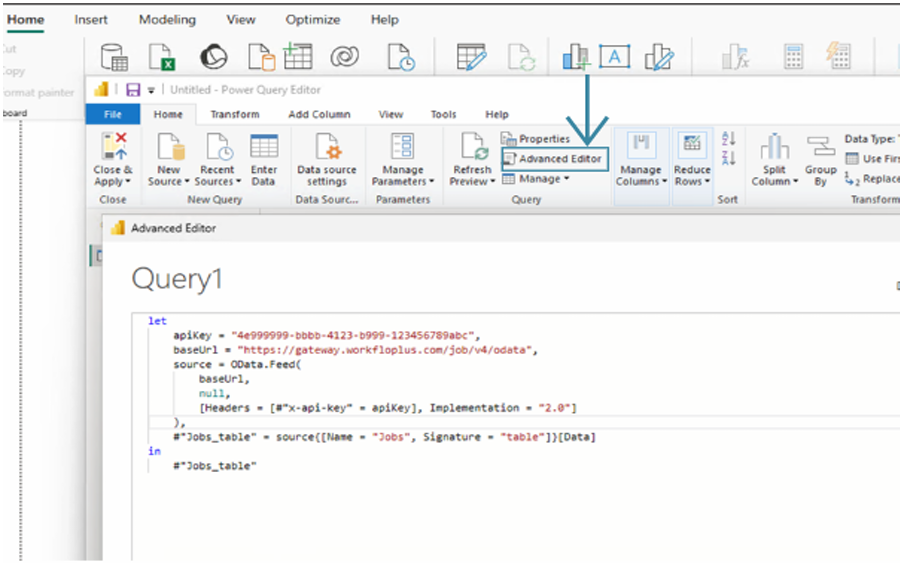Open the Power BI Help tab
The image size is (904, 564).
(x=385, y=20)
